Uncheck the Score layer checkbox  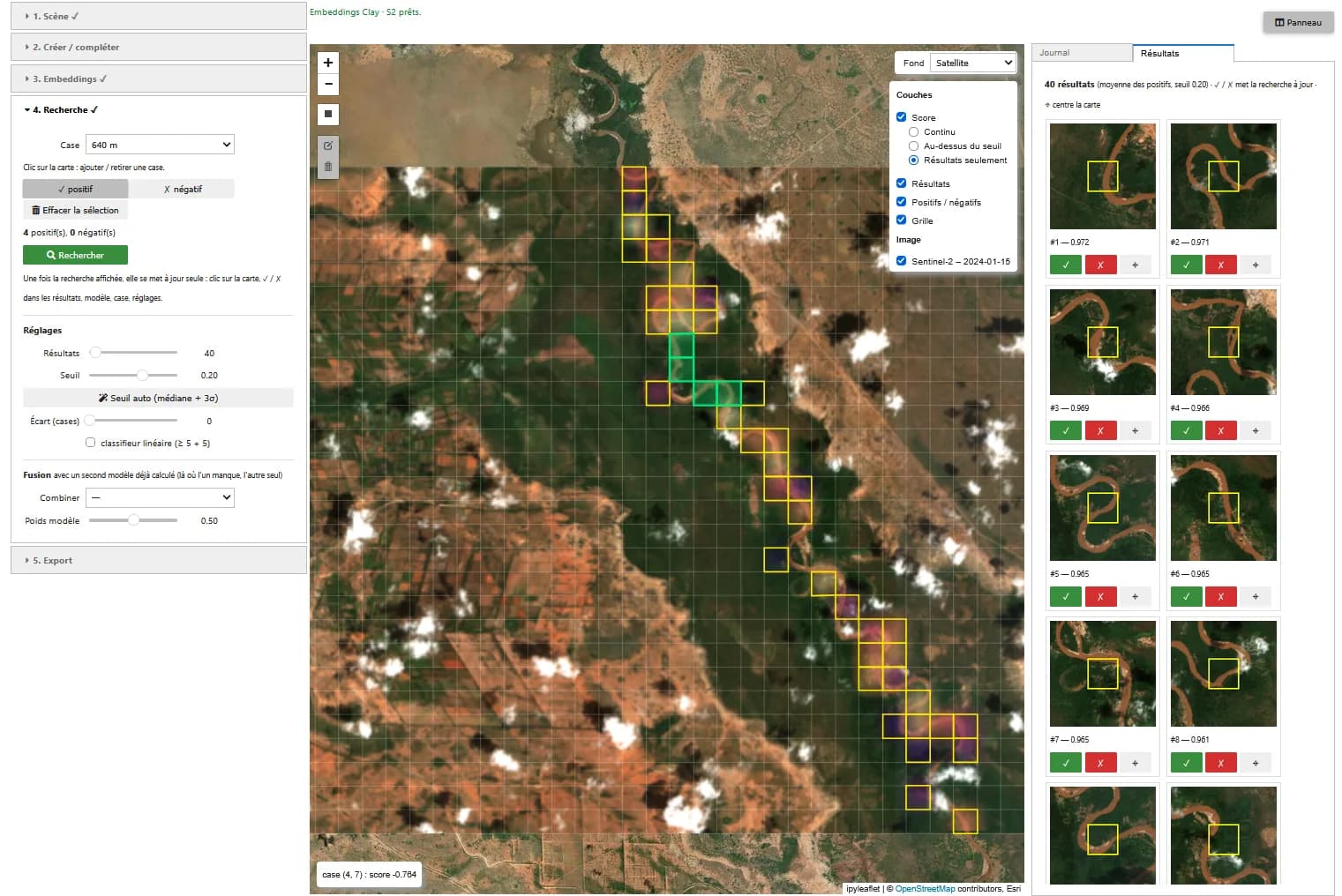coord(901,116)
